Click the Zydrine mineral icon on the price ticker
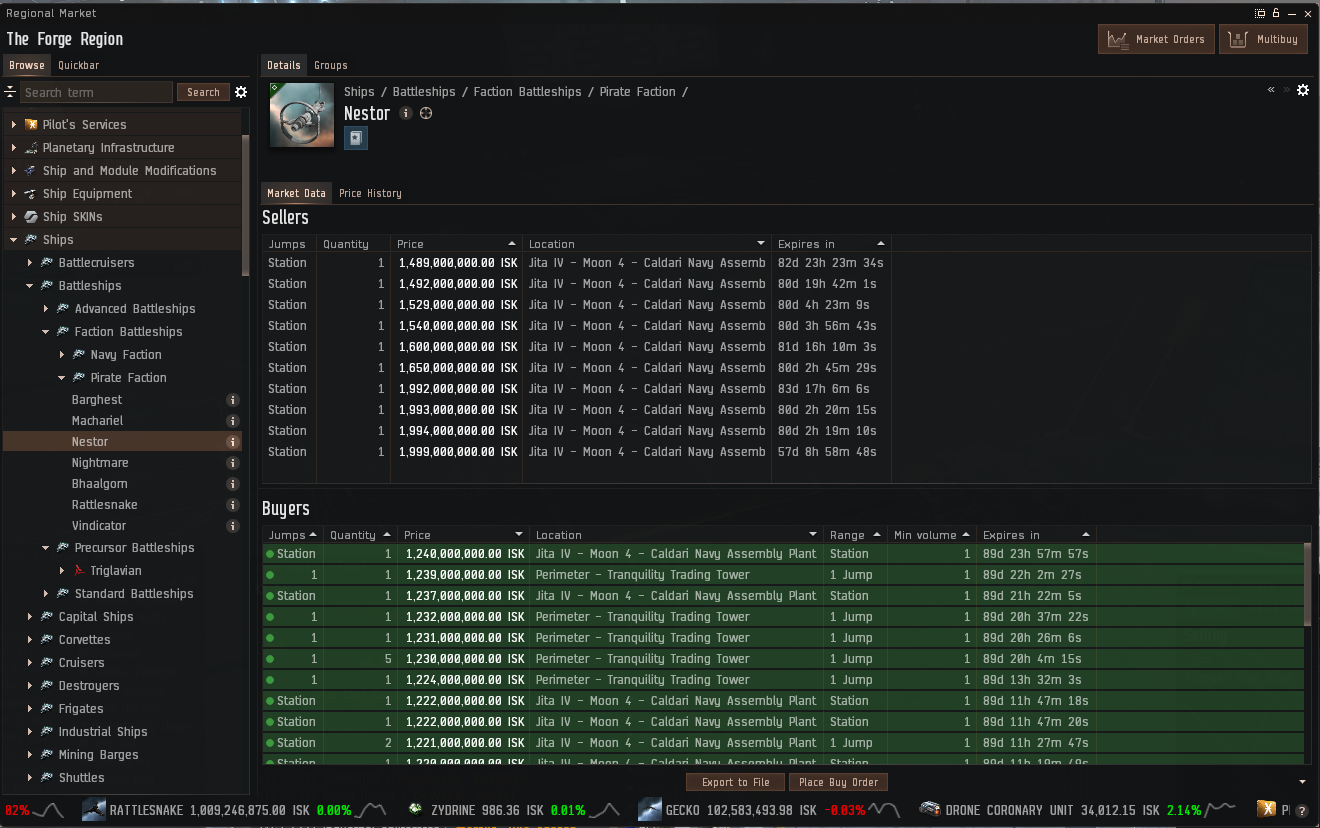Image resolution: width=1320 pixels, height=828 pixels. [x=414, y=810]
